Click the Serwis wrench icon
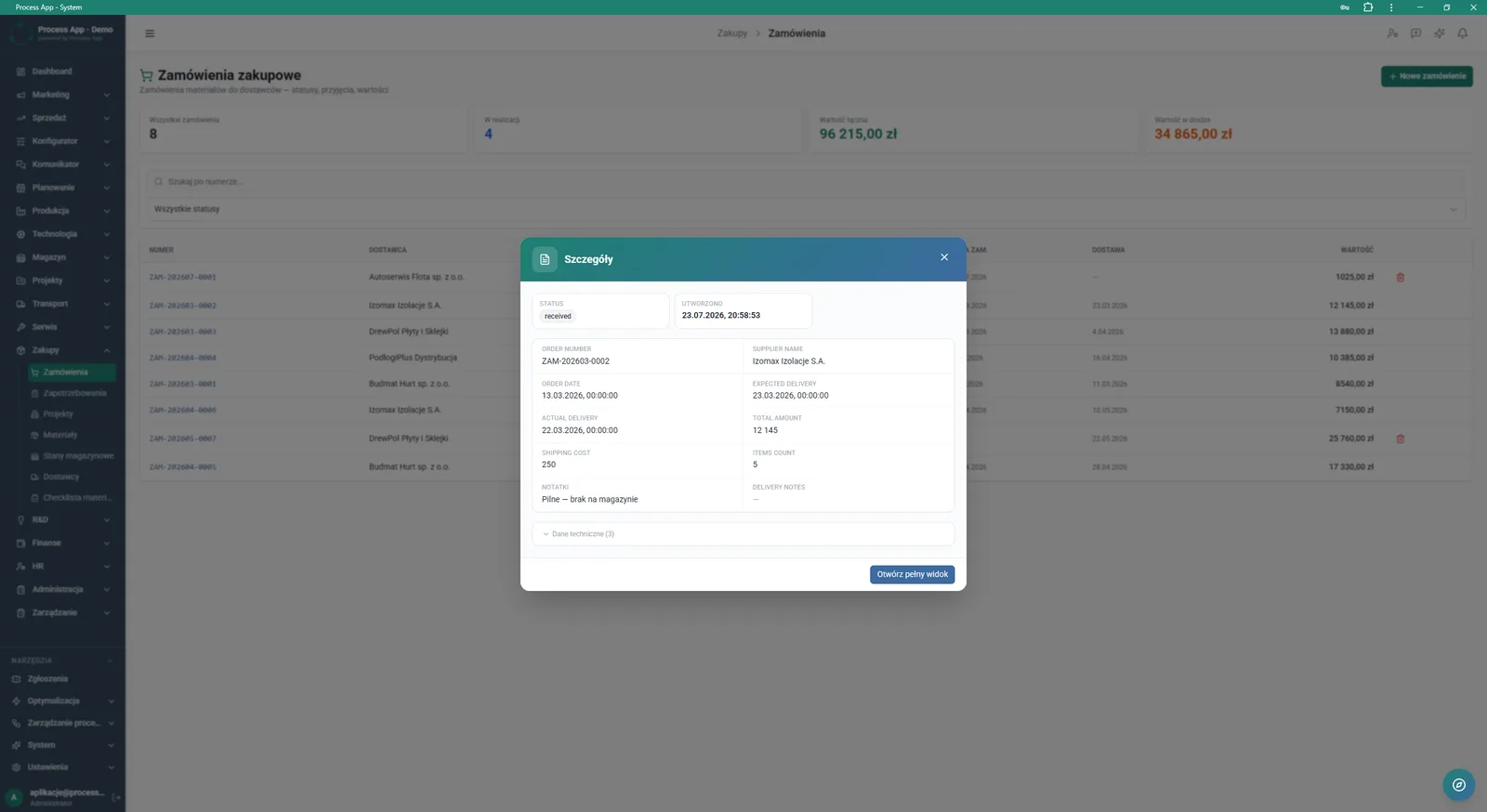 [20, 327]
